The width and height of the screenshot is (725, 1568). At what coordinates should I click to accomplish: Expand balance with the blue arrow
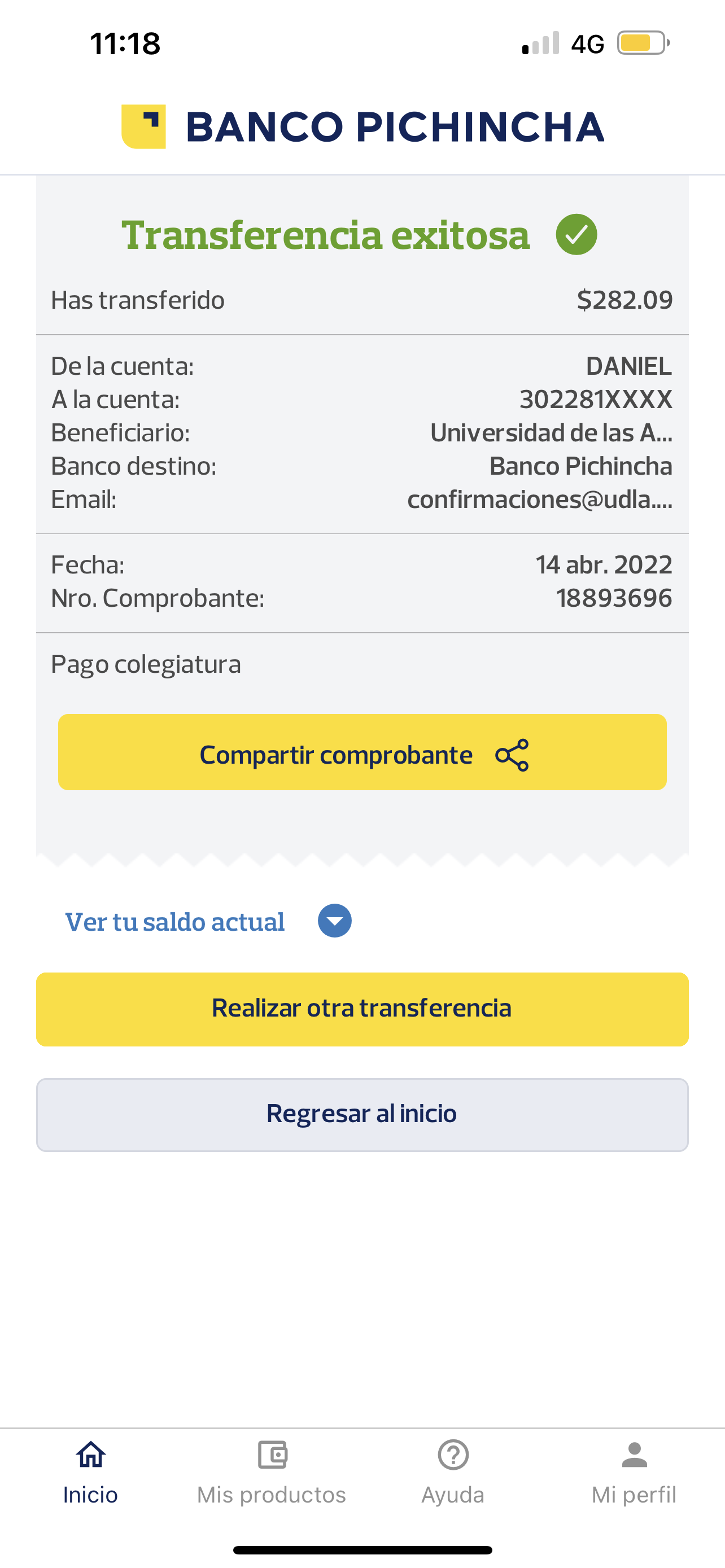tap(335, 921)
